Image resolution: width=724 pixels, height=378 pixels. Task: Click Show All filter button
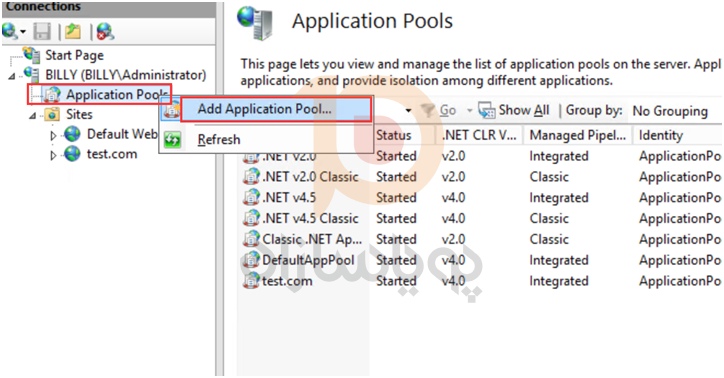click(514, 110)
